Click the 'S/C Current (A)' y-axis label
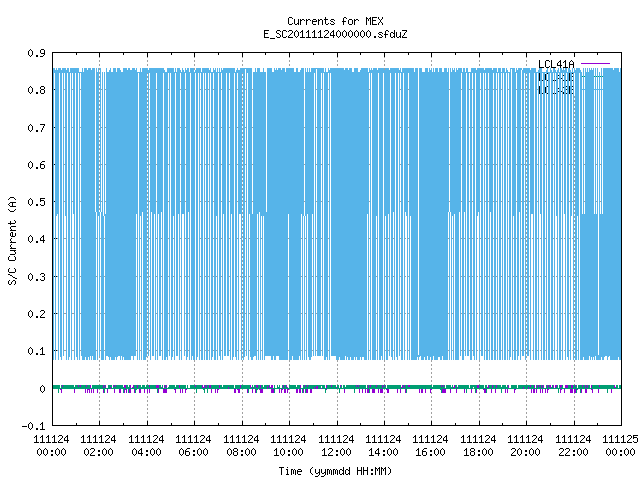The image size is (640, 480). point(12,241)
